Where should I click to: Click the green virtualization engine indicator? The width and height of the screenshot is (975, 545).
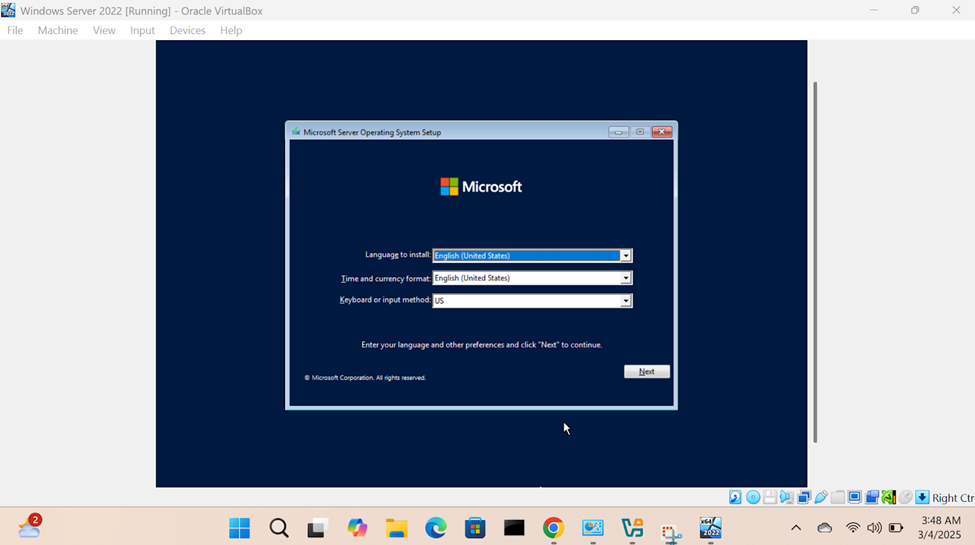pyautogui.click(x=889, y=497)
